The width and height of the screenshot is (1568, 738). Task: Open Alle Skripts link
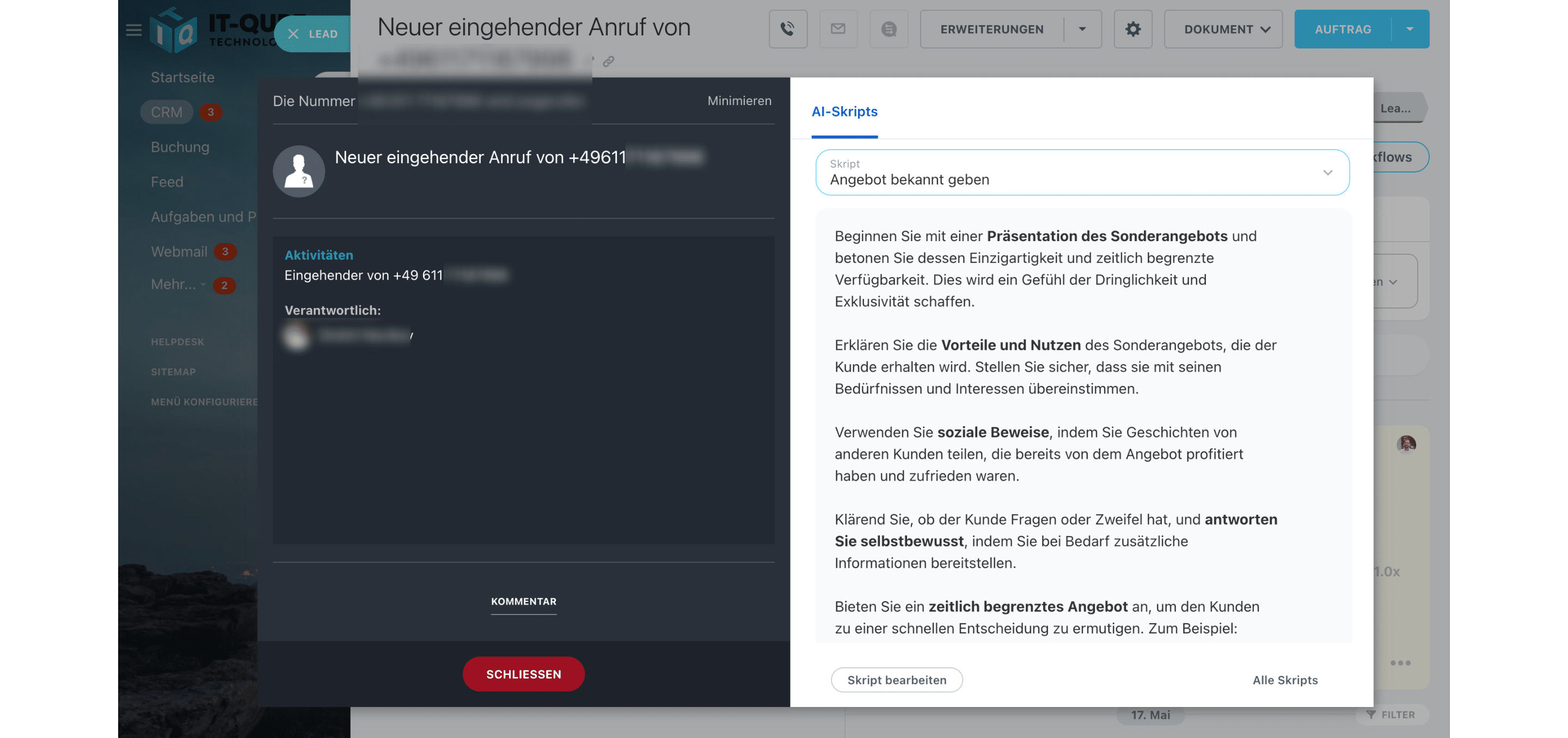1285,680
